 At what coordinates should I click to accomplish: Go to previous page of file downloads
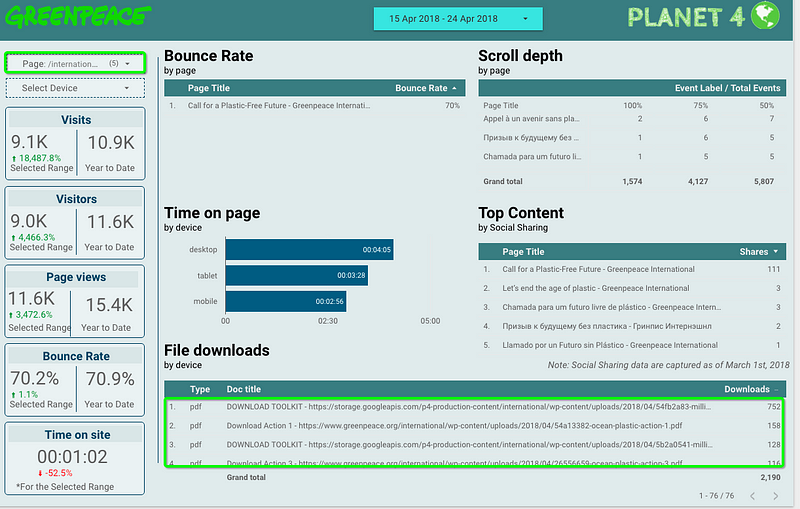753,496
